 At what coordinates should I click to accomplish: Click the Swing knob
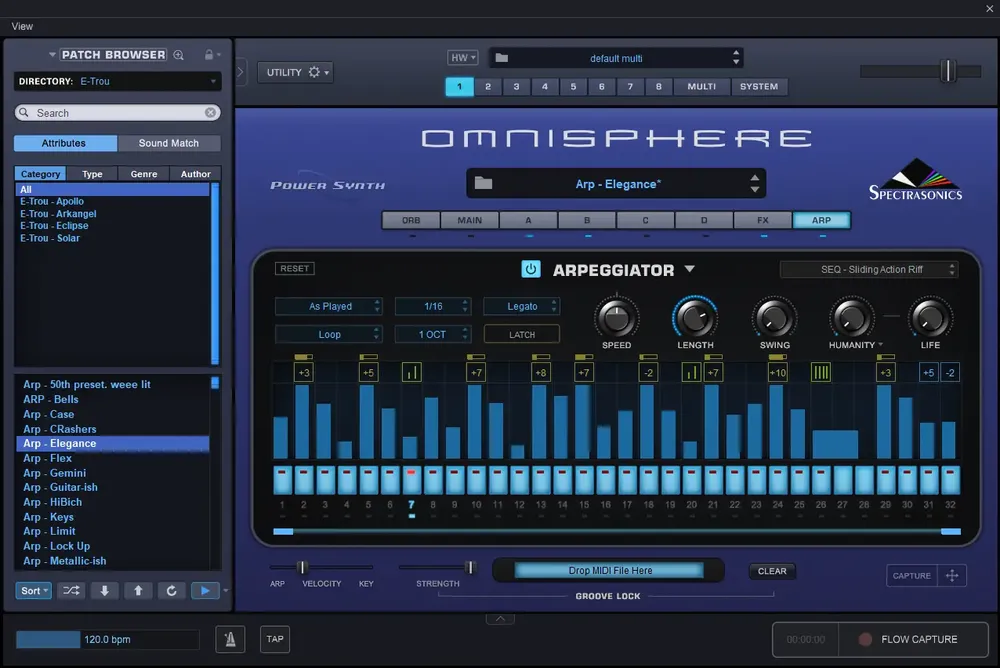774,318
